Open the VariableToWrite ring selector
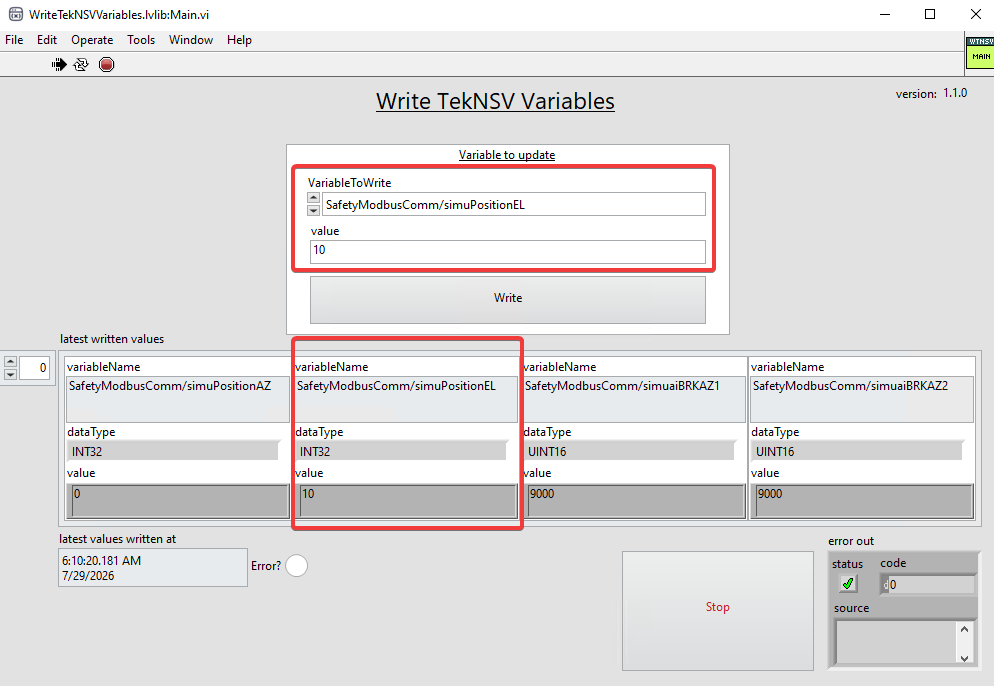Viewport: 994px width, 686px height. [x=513, y=204]
